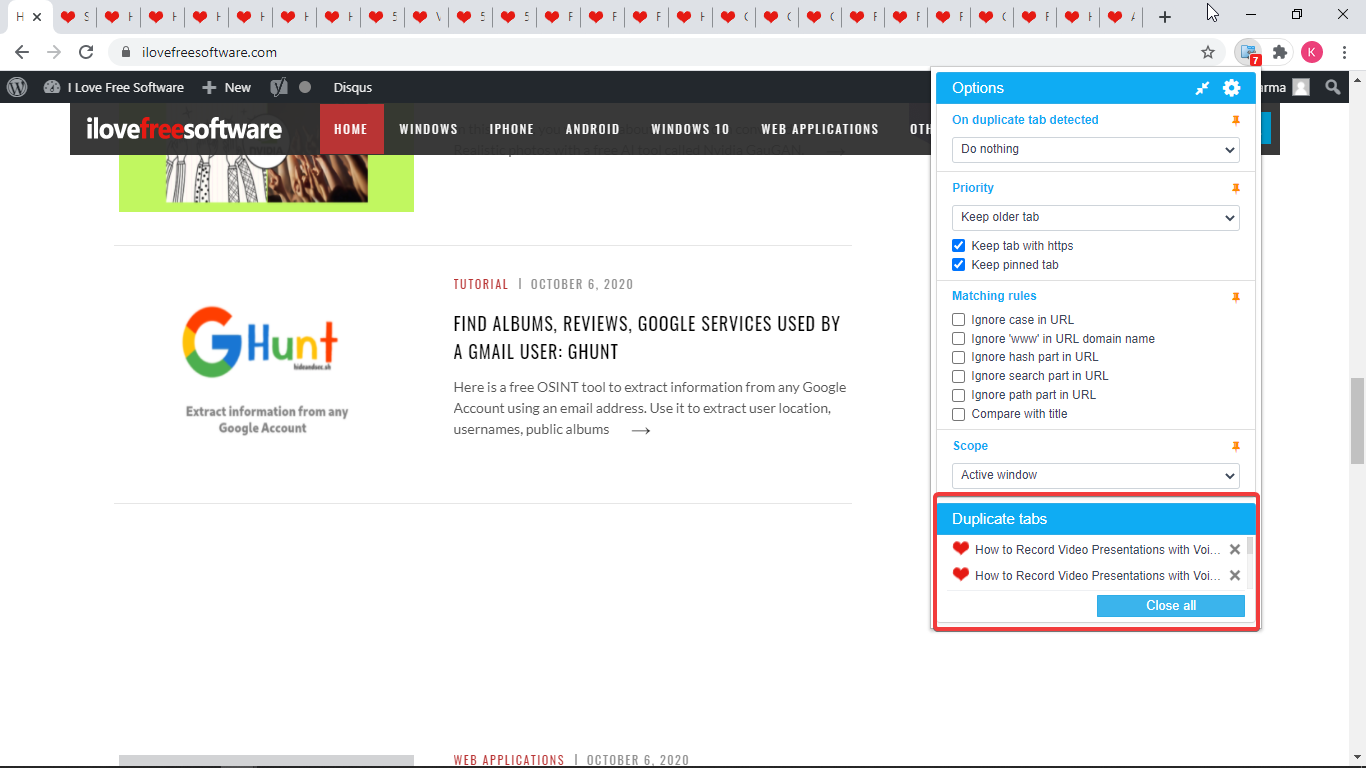
Task: Click WINDOWS 10 in the navigation bar
Action: 690,129
